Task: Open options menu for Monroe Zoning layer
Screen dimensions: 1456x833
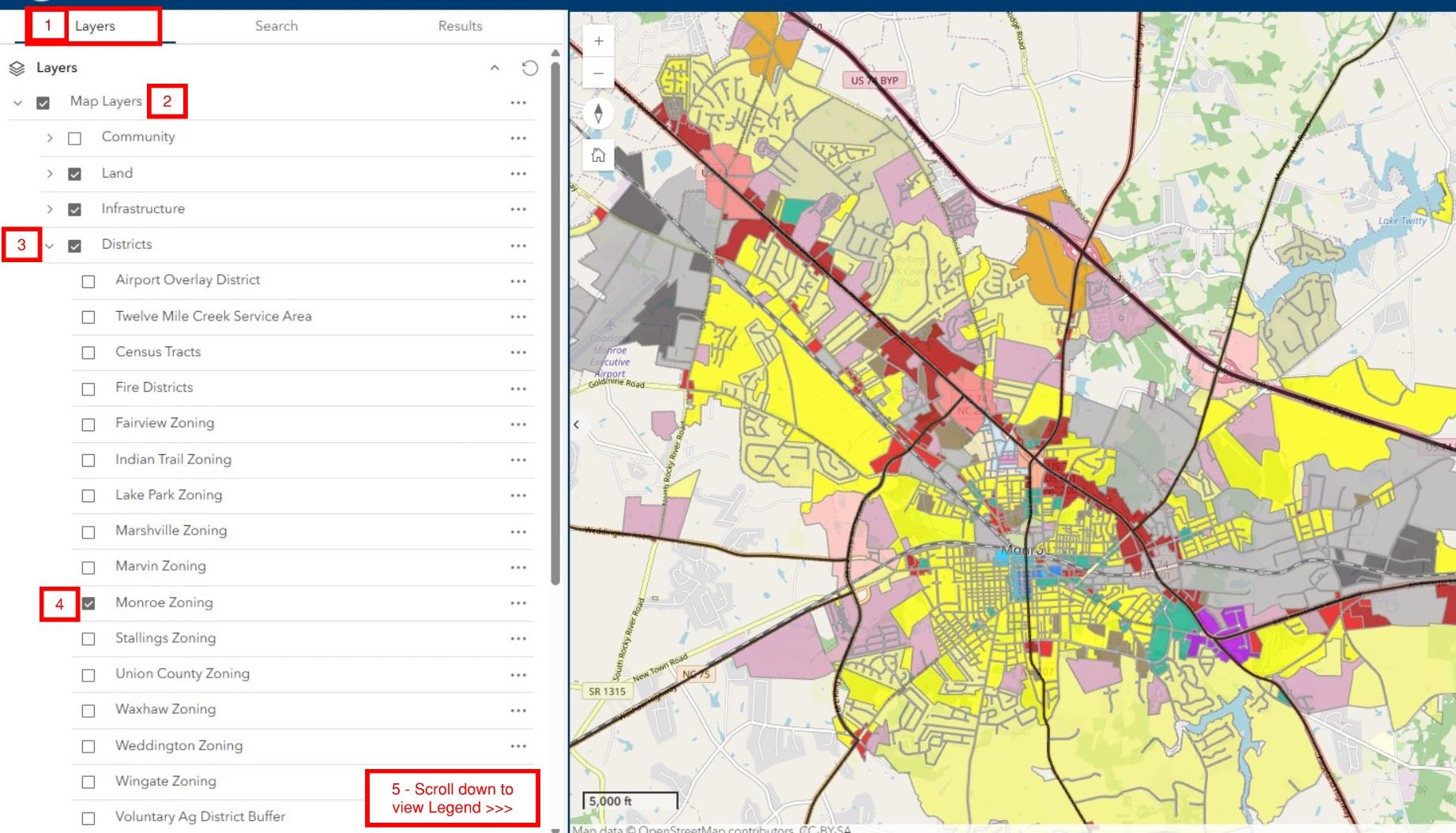Action: [519, 602]
